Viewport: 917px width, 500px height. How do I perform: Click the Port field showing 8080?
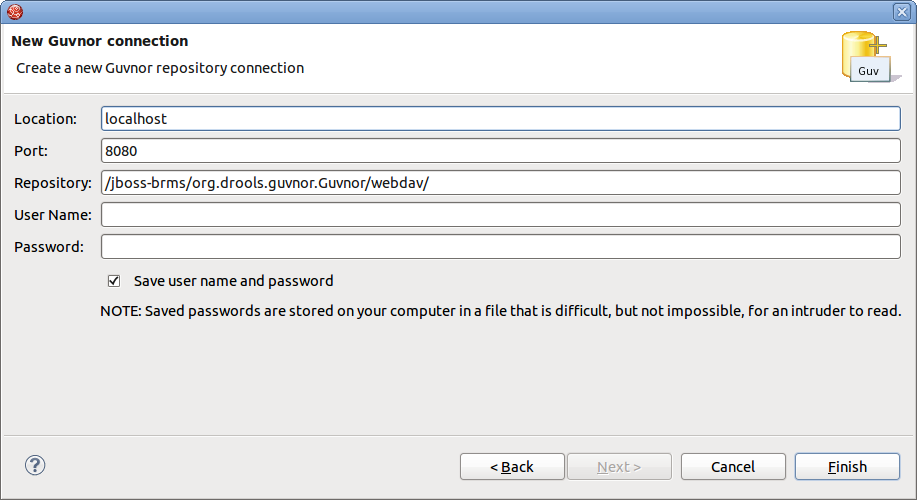[x=501, y=150]
